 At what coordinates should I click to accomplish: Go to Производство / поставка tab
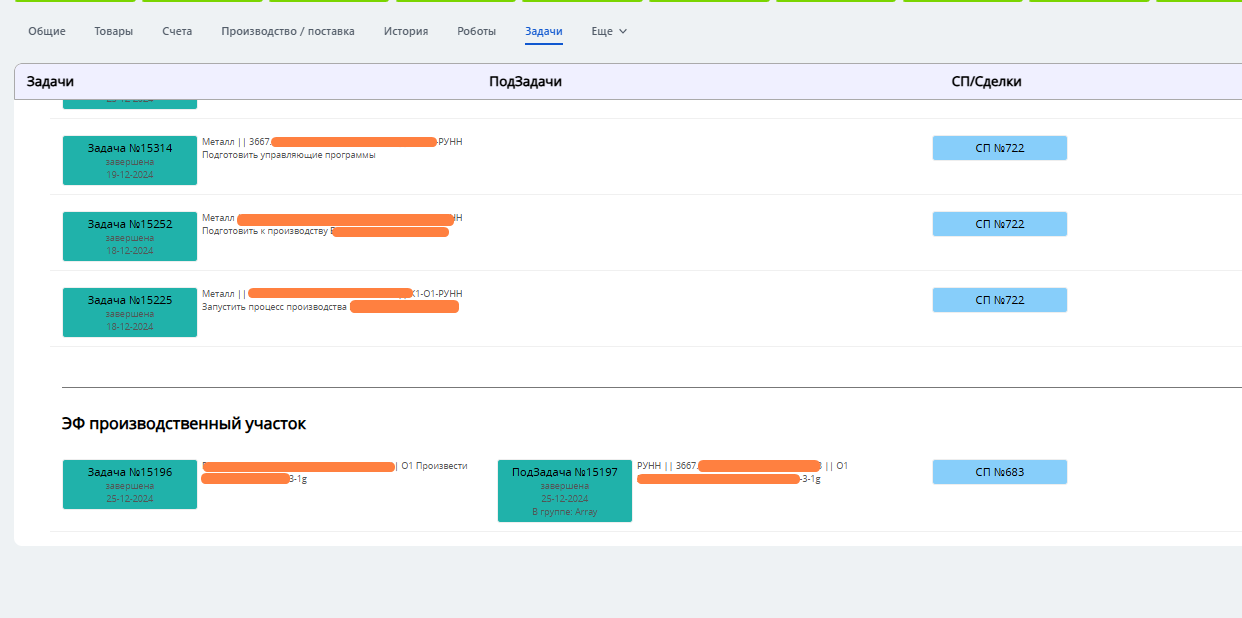pyautogui.click(x=288, y=31)
